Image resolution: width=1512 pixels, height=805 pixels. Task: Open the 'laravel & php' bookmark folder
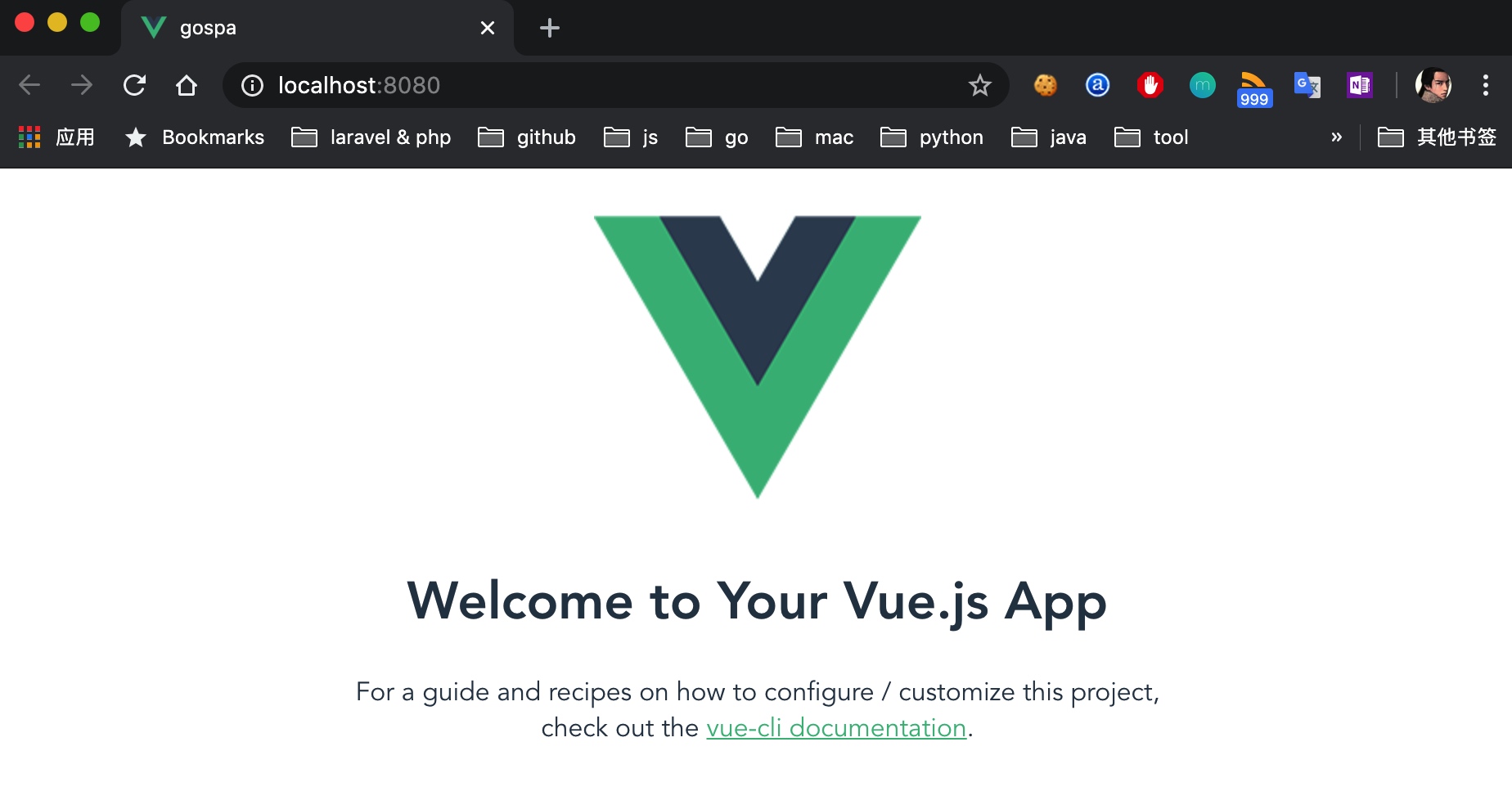point(371,137)
